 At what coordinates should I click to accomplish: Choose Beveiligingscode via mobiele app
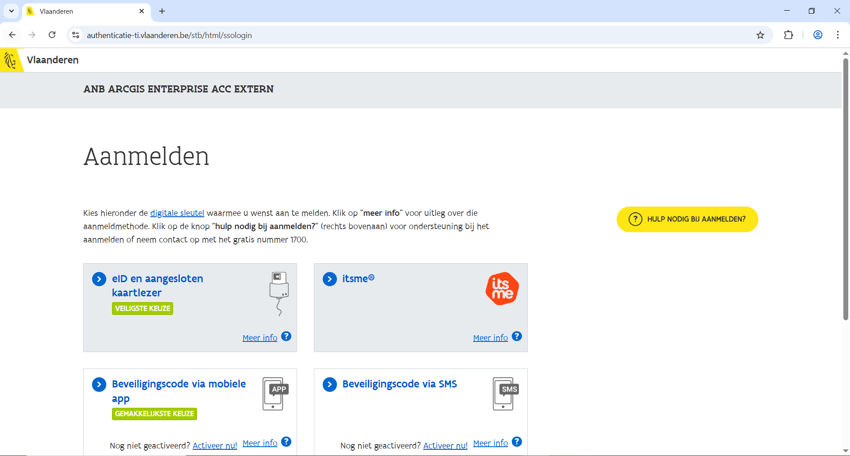click(x=178, y=391)
